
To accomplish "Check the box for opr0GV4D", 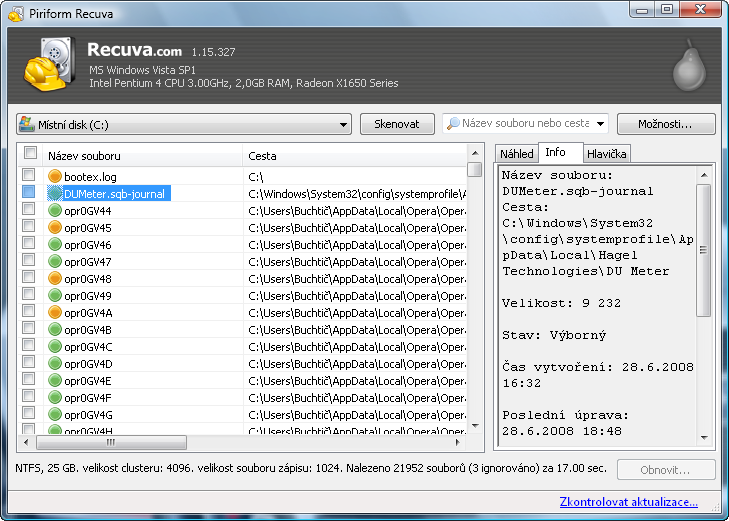I will tap(29, 362).
